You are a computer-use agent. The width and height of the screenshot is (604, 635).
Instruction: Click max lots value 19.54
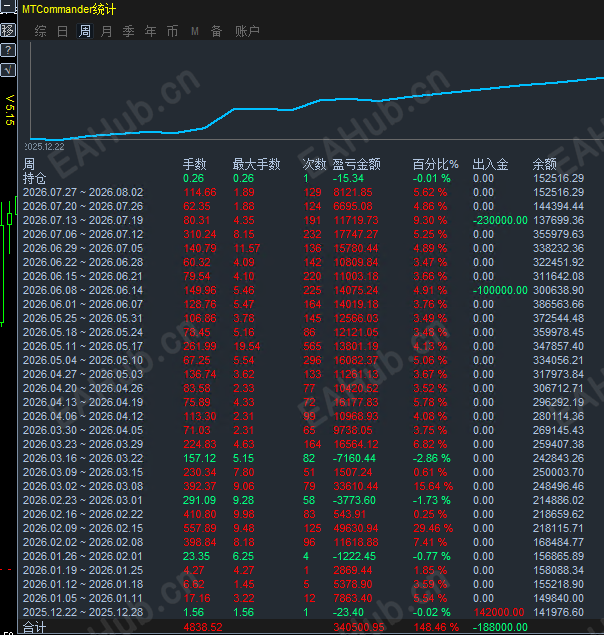tap(247, 346)
